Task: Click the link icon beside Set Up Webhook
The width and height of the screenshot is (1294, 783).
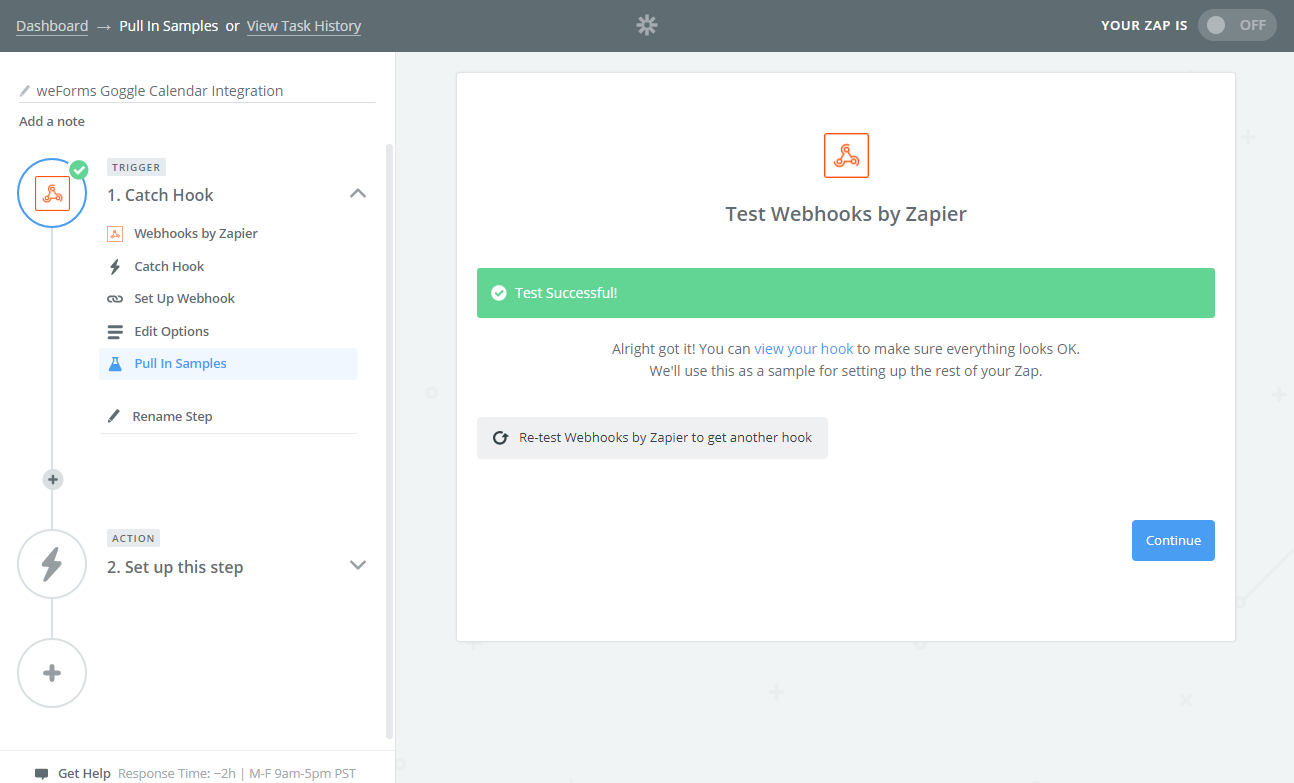Action: [x=115, y=299]
